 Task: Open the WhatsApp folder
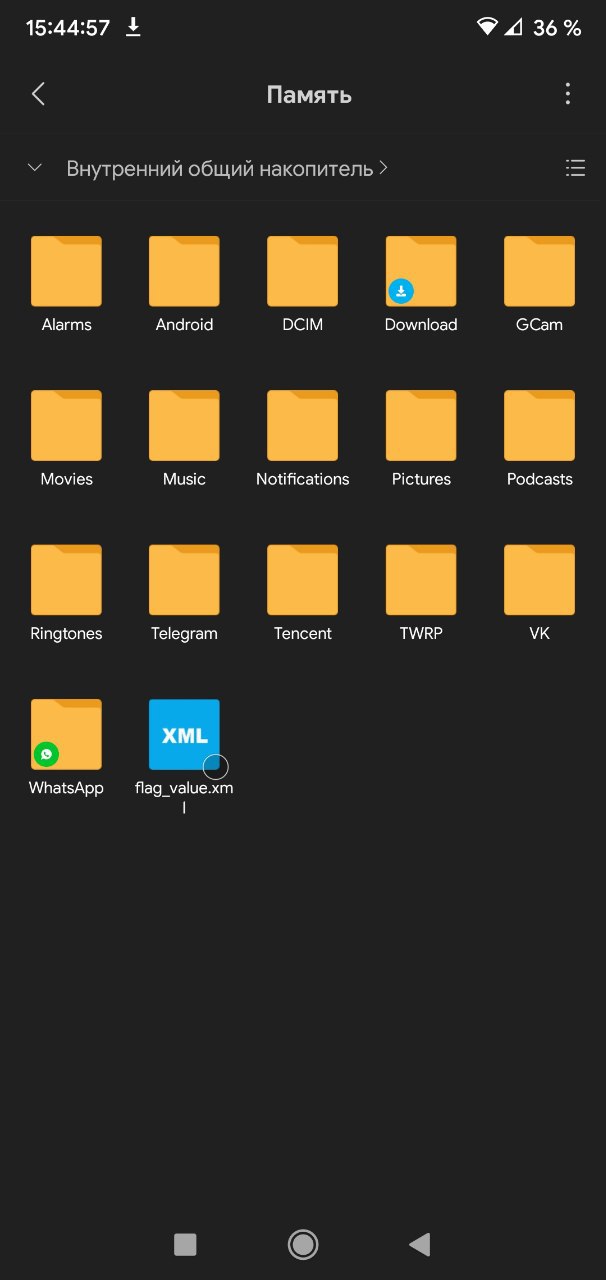(66, 734)
